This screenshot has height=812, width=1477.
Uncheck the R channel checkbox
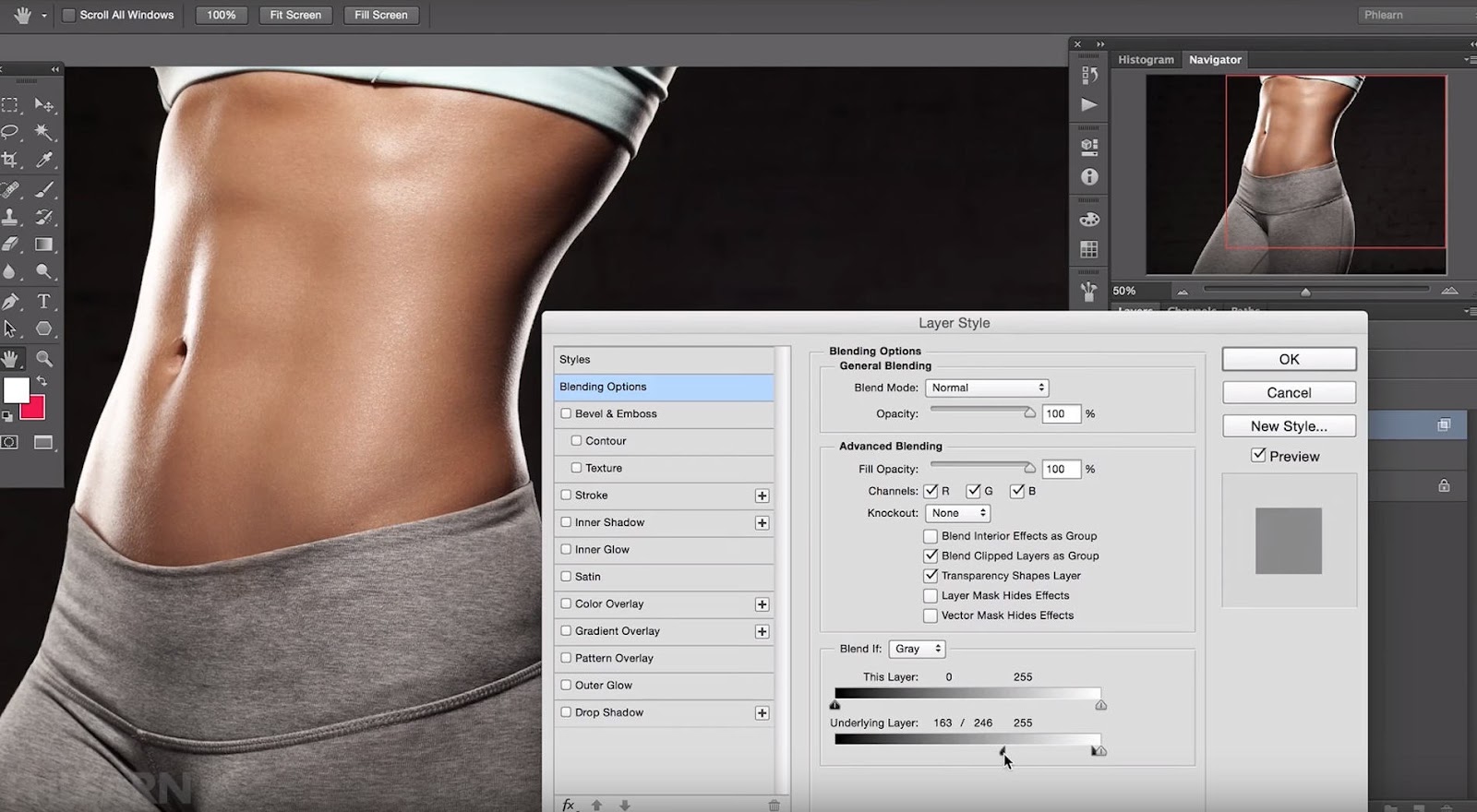931,491
